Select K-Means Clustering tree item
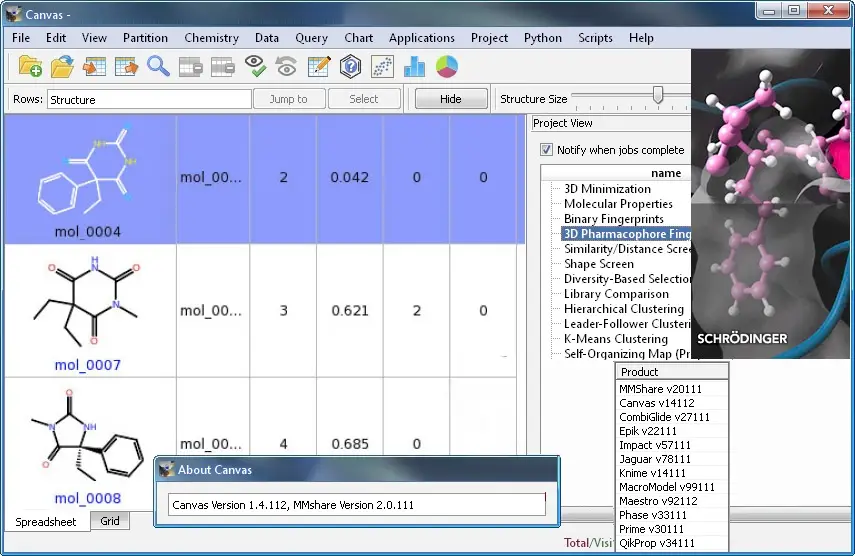 click(616, 339)
